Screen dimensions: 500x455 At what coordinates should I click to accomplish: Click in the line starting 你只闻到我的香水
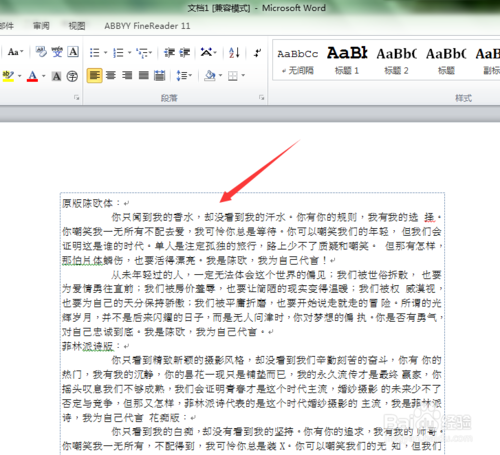tap(276, 218)
